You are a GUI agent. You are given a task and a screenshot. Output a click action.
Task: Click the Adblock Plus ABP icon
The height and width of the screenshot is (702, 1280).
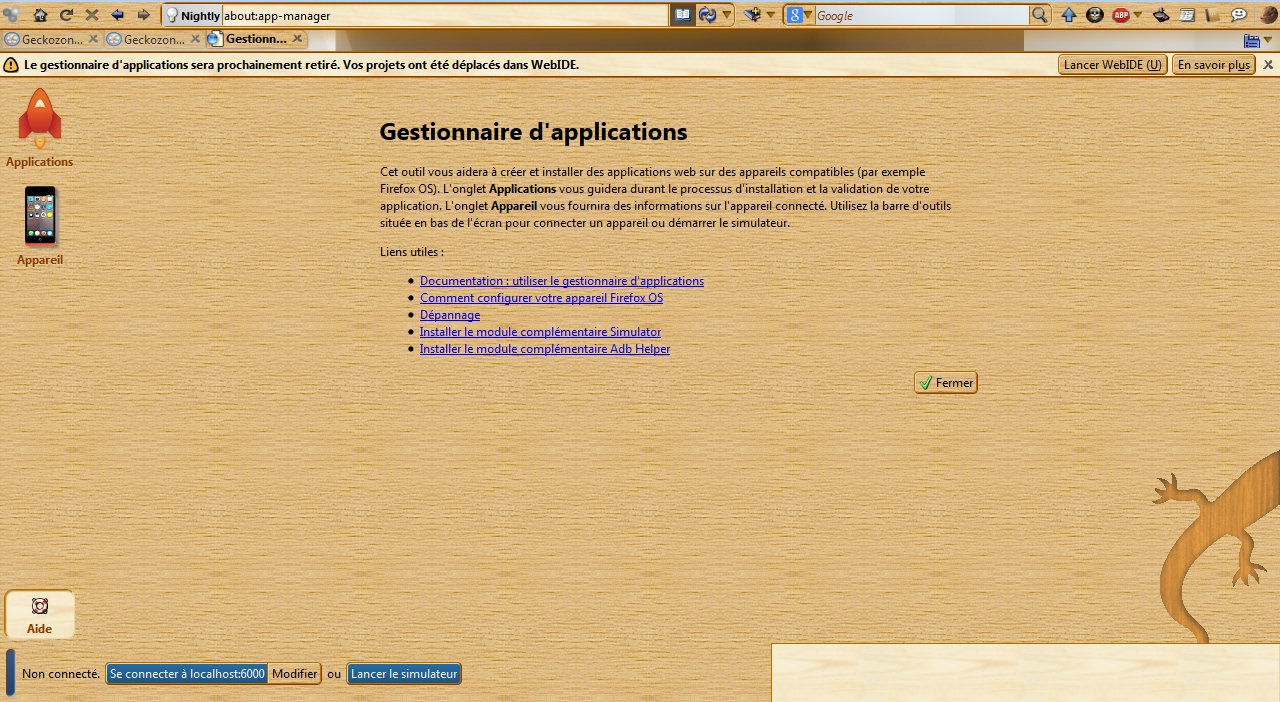pyautogui.click(x=1122, y=14)
